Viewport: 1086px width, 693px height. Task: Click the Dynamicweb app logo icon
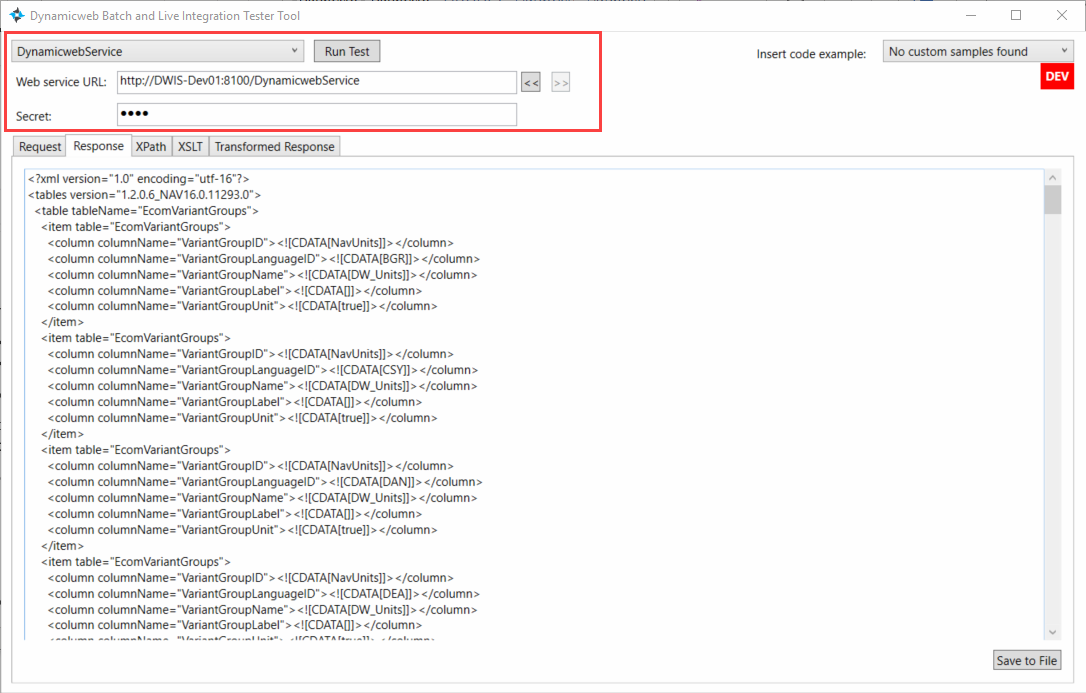click(17, 16)
